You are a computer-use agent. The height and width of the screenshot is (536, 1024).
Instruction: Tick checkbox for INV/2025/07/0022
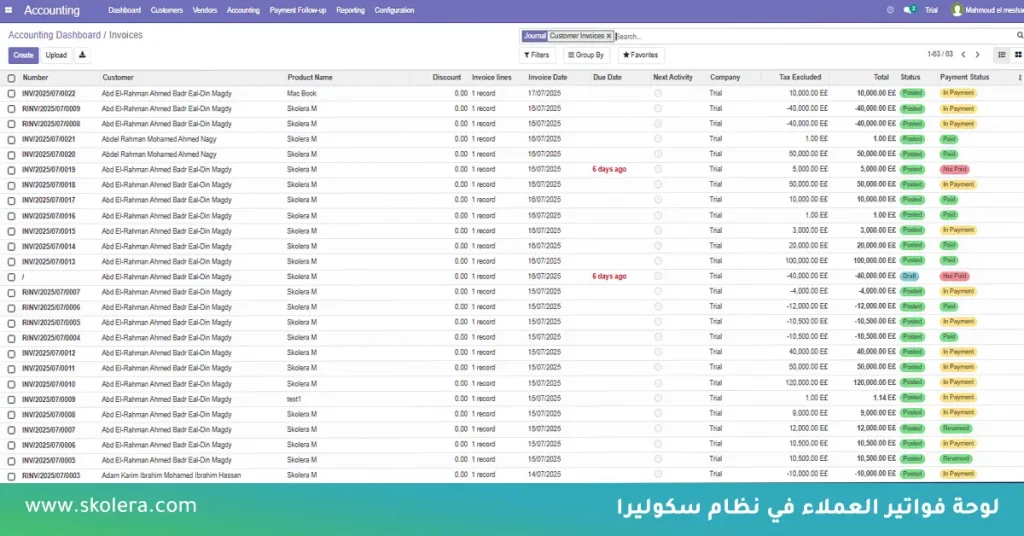click(x=11, y=94)
